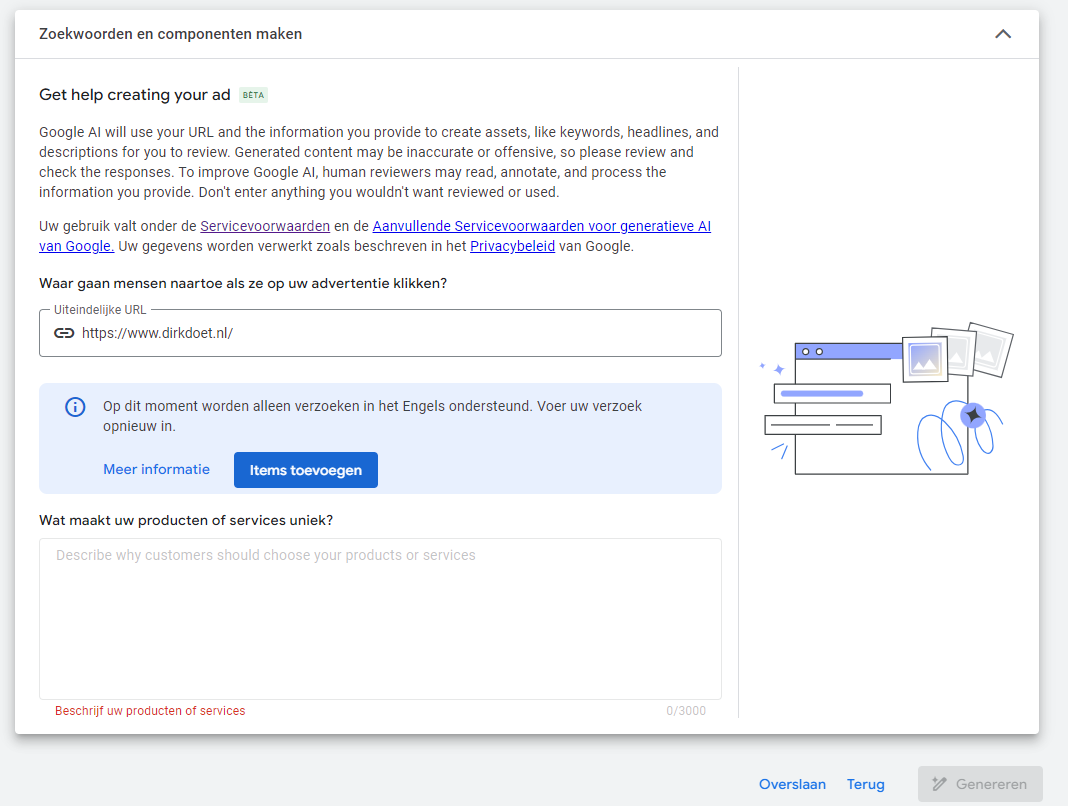Open the Meer informatie link
The width and height of the screenshot is (1068, 806).
tap(156, 469)
